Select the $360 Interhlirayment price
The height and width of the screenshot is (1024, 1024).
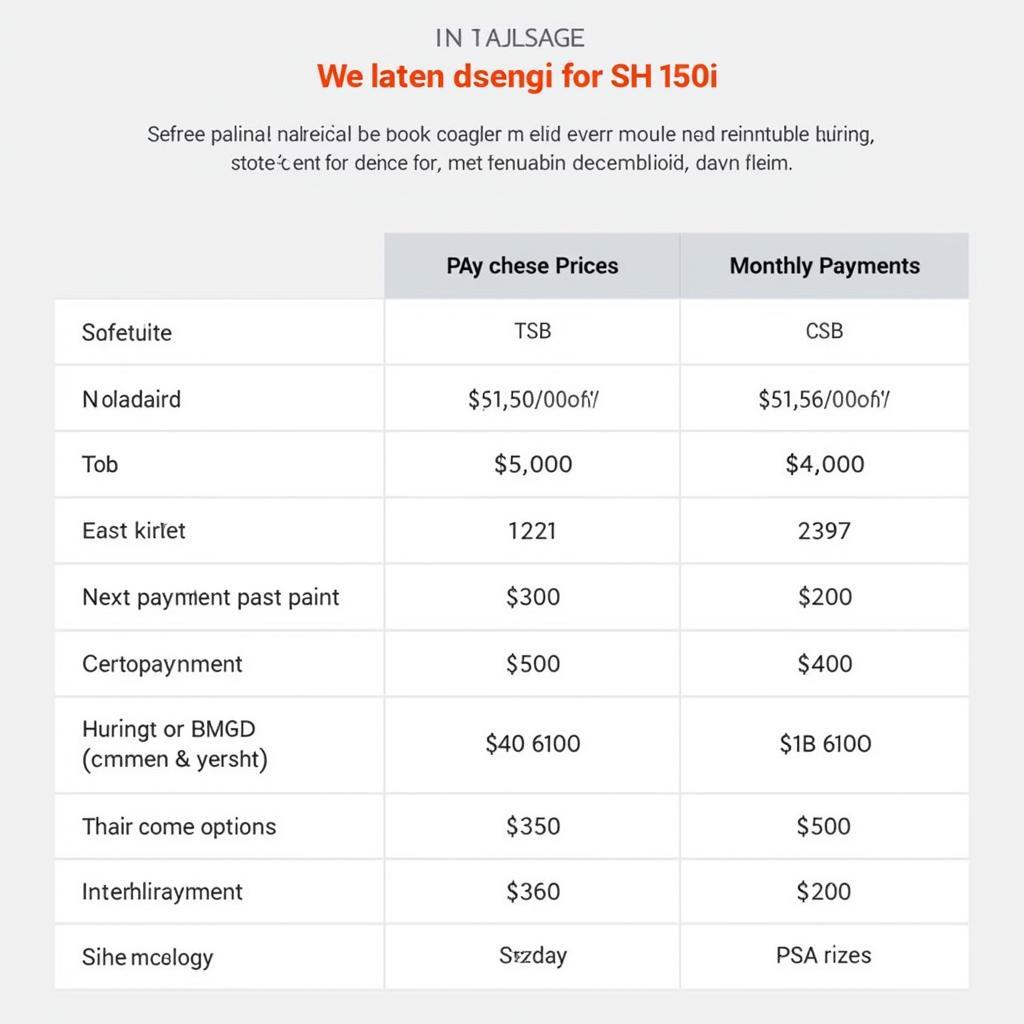tap(533, 891)
